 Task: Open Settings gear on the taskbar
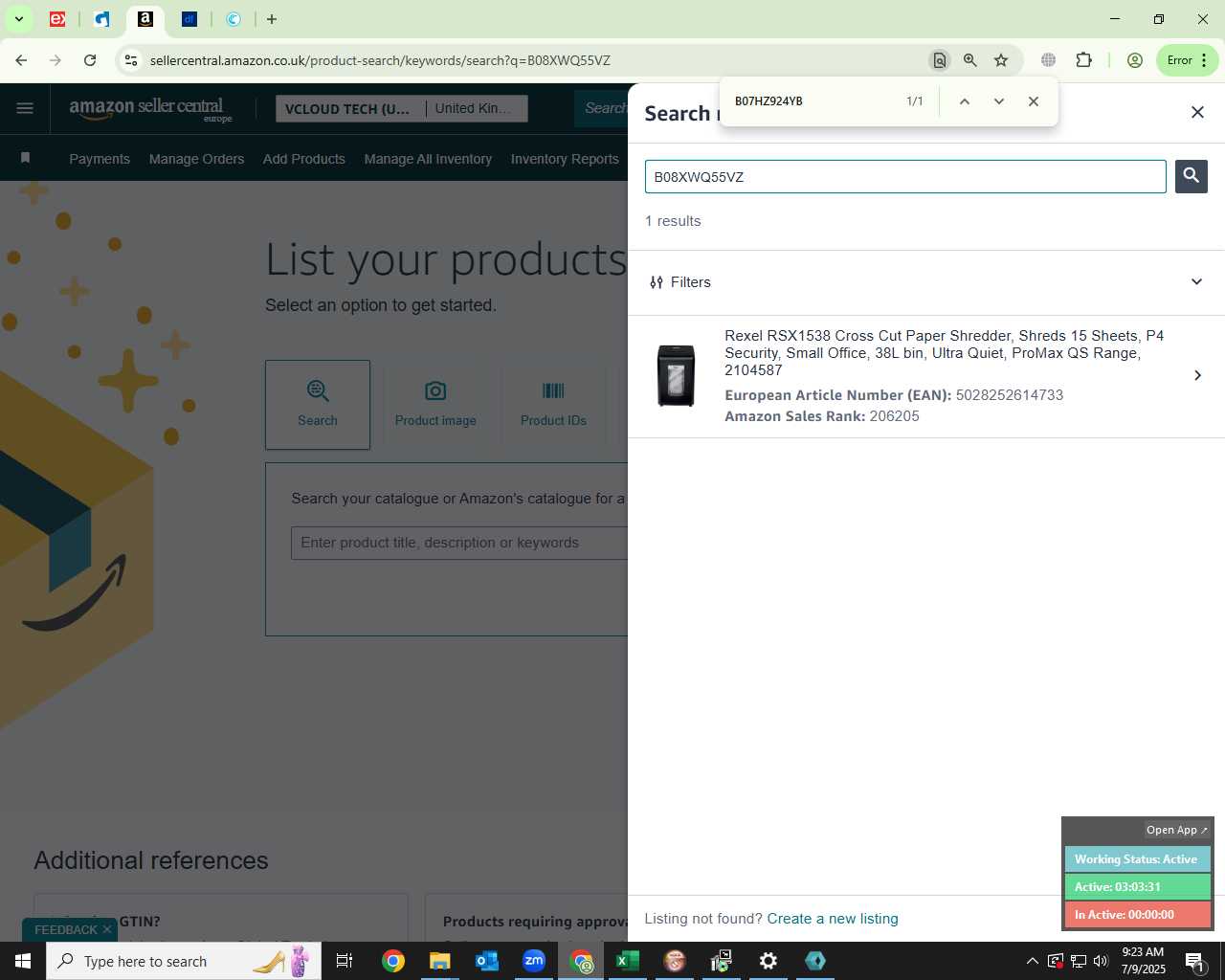pyautogui.click(x=768, y=961)
